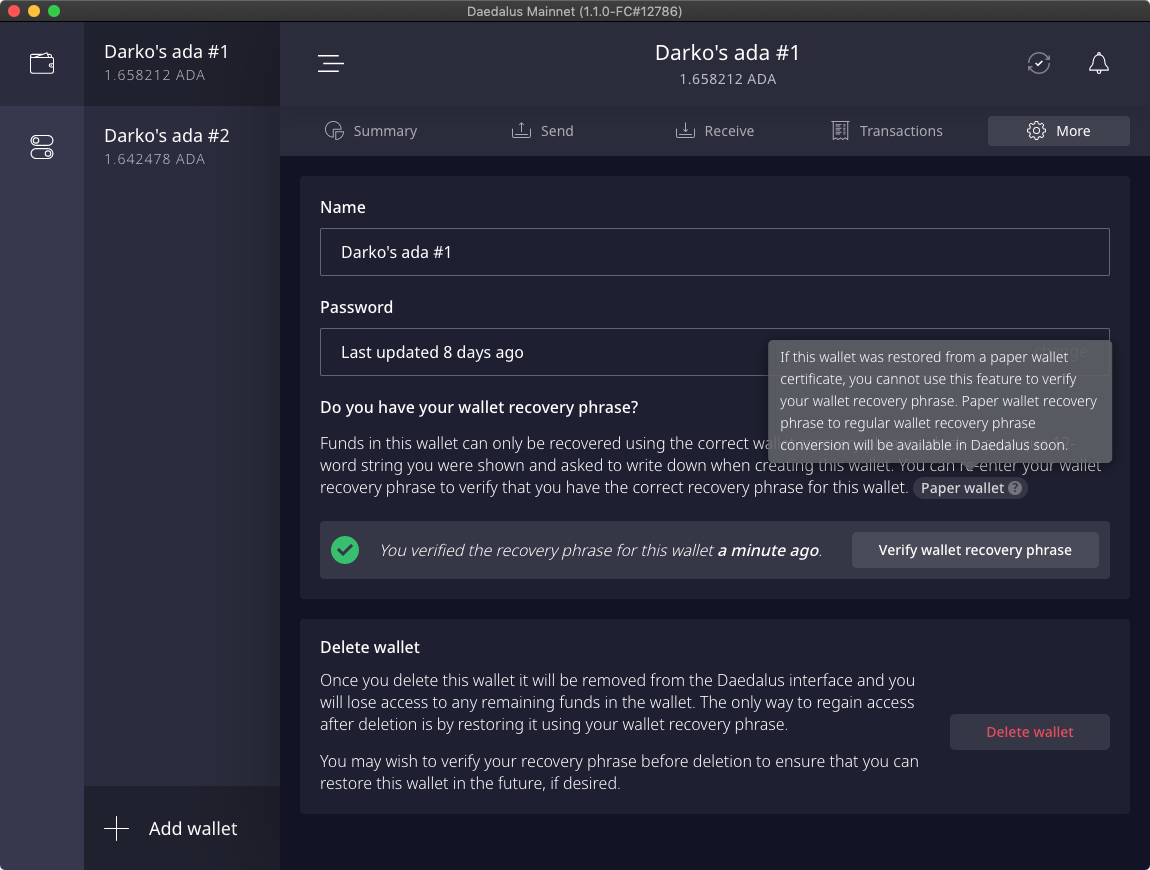Click the plus icon for Add wallet
1150x870 pixels.
117,829
